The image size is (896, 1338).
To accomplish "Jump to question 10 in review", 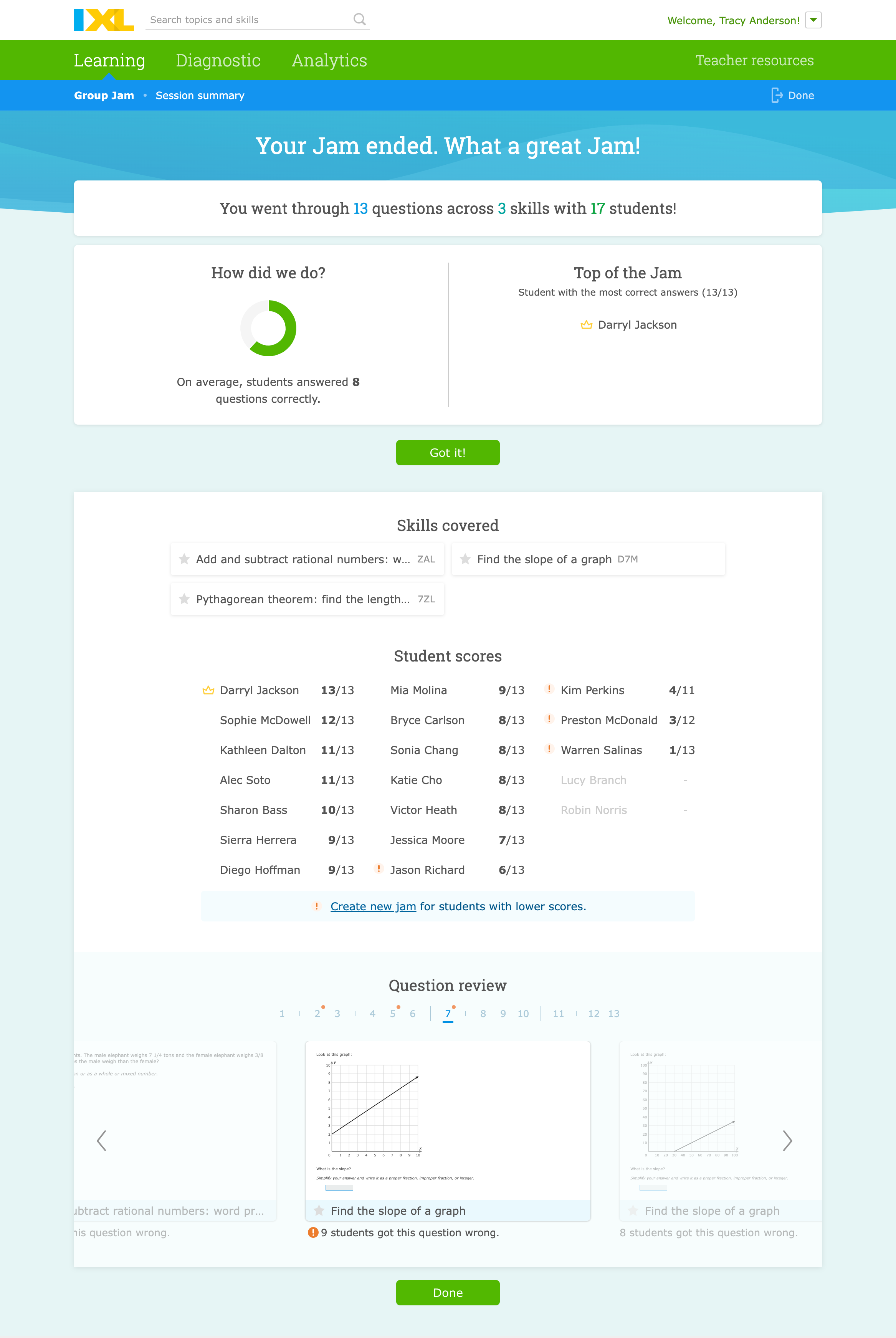I will (523, 1014).
